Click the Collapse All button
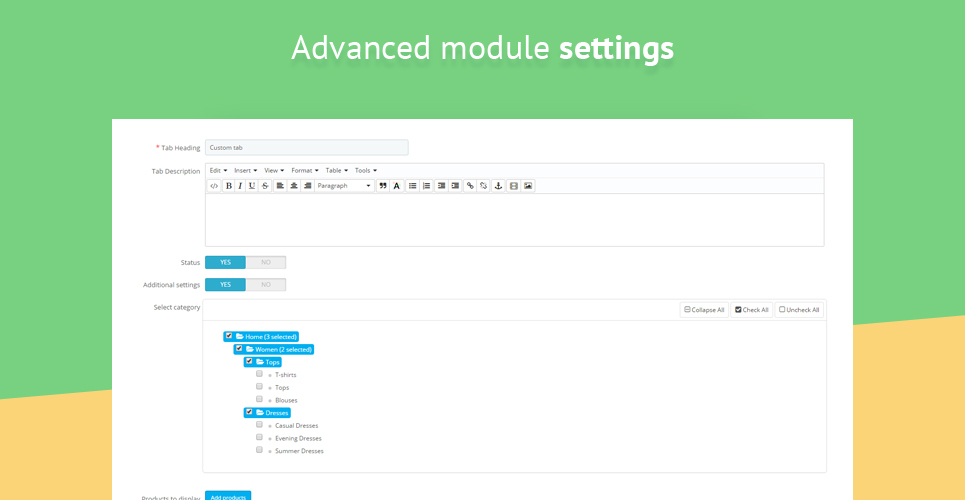Image resolution: width=965 pixels, height=500 pixels. pos(704,310)
